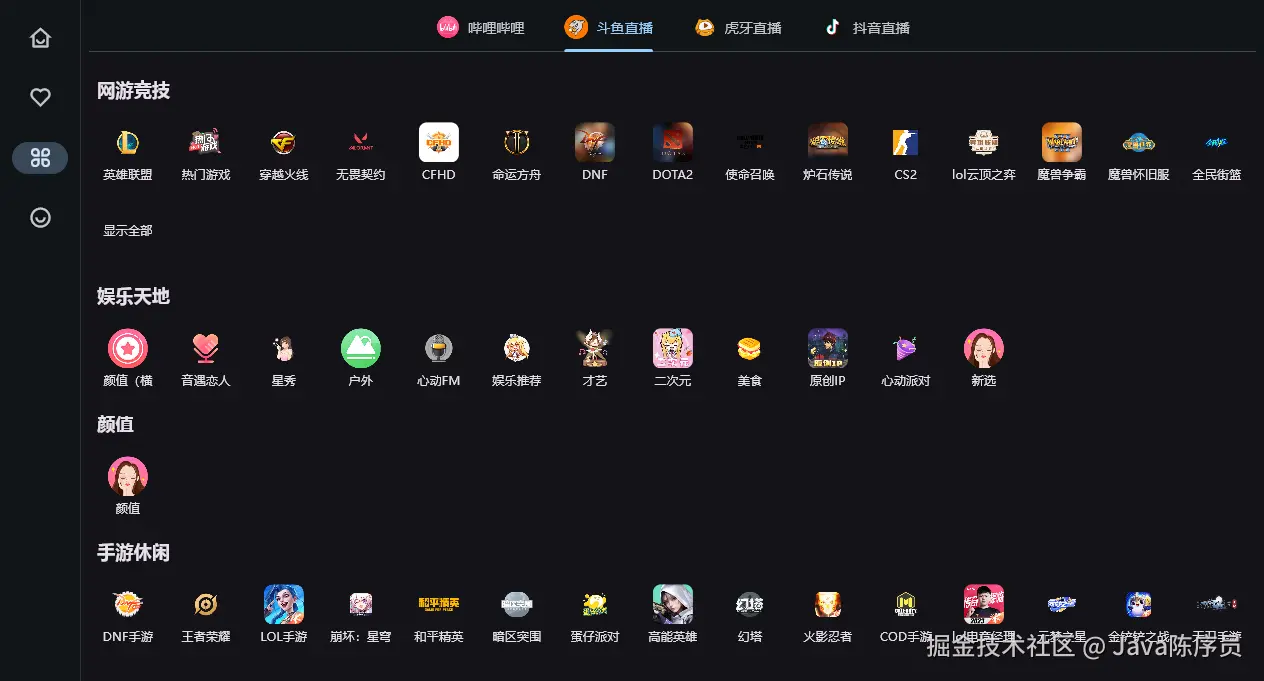This screenshot has height=681, width=1264.
Task: Open the home icon in sidebar
Action: [x=40, y=38]
